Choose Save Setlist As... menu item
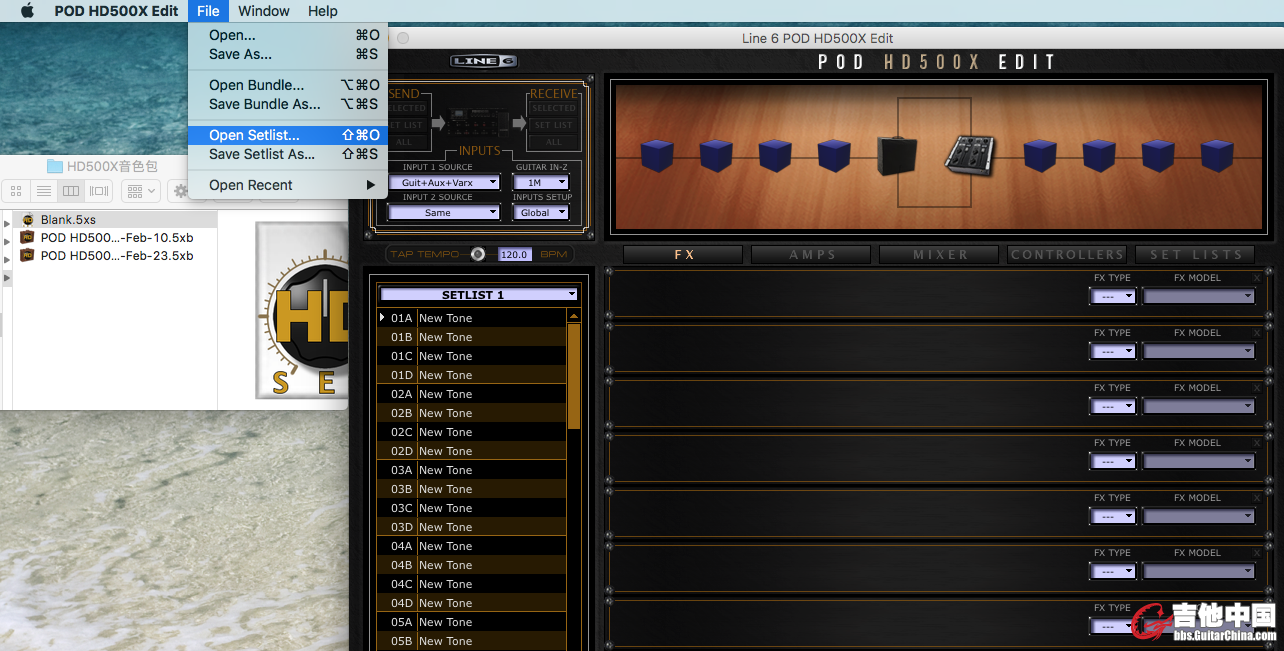The width and height of the screenshot is (1284, 651). tap(288, 154)
